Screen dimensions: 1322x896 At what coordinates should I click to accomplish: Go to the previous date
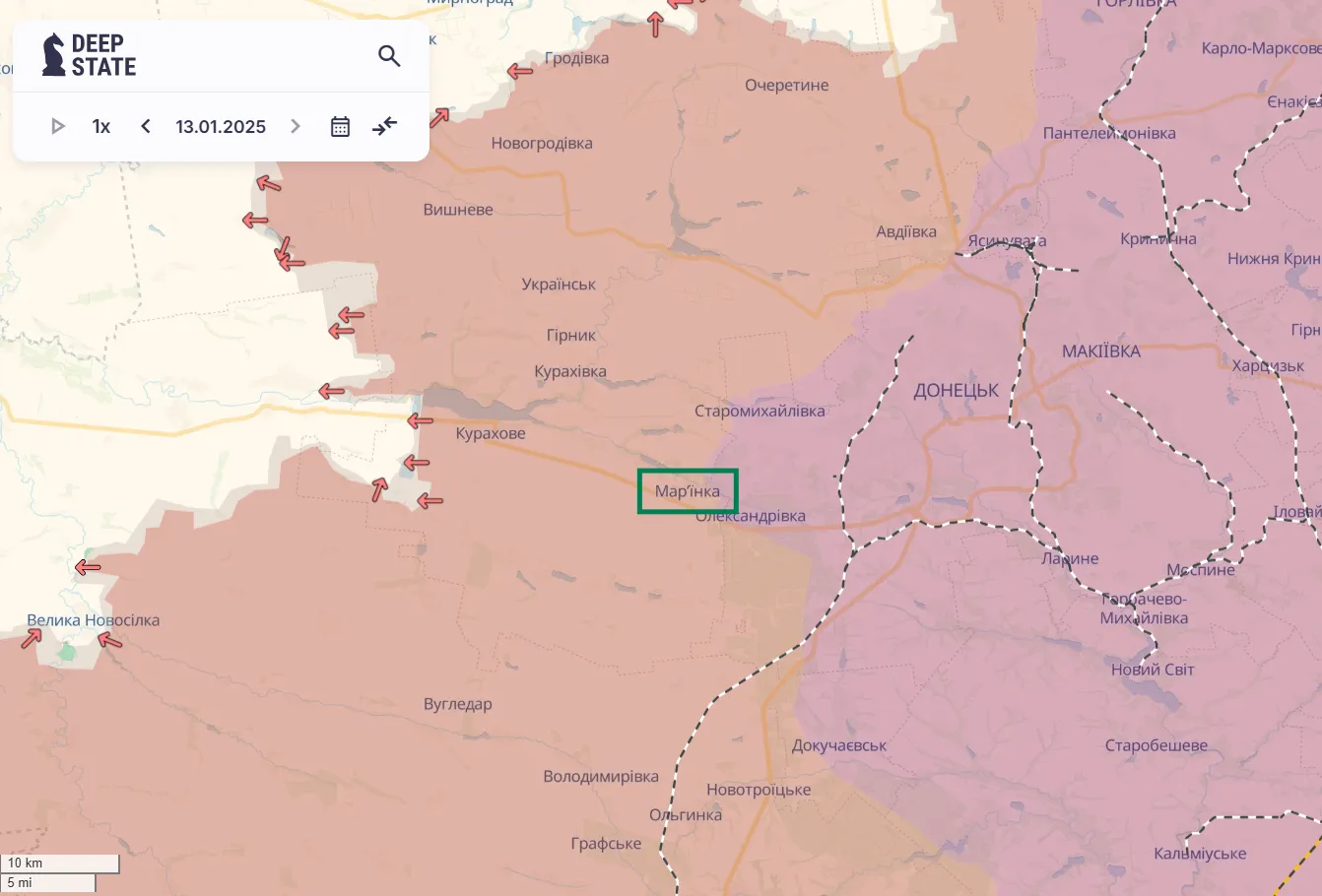146,126
